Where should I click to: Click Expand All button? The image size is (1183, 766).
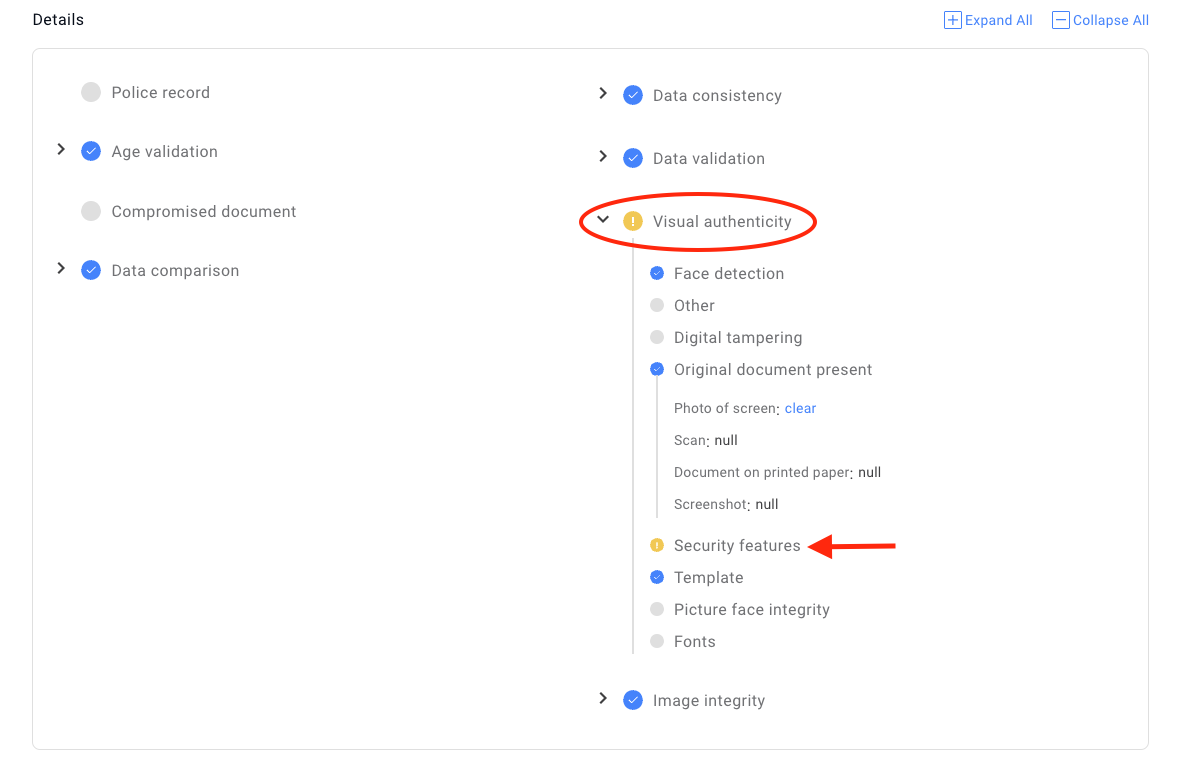pos(988,20)
